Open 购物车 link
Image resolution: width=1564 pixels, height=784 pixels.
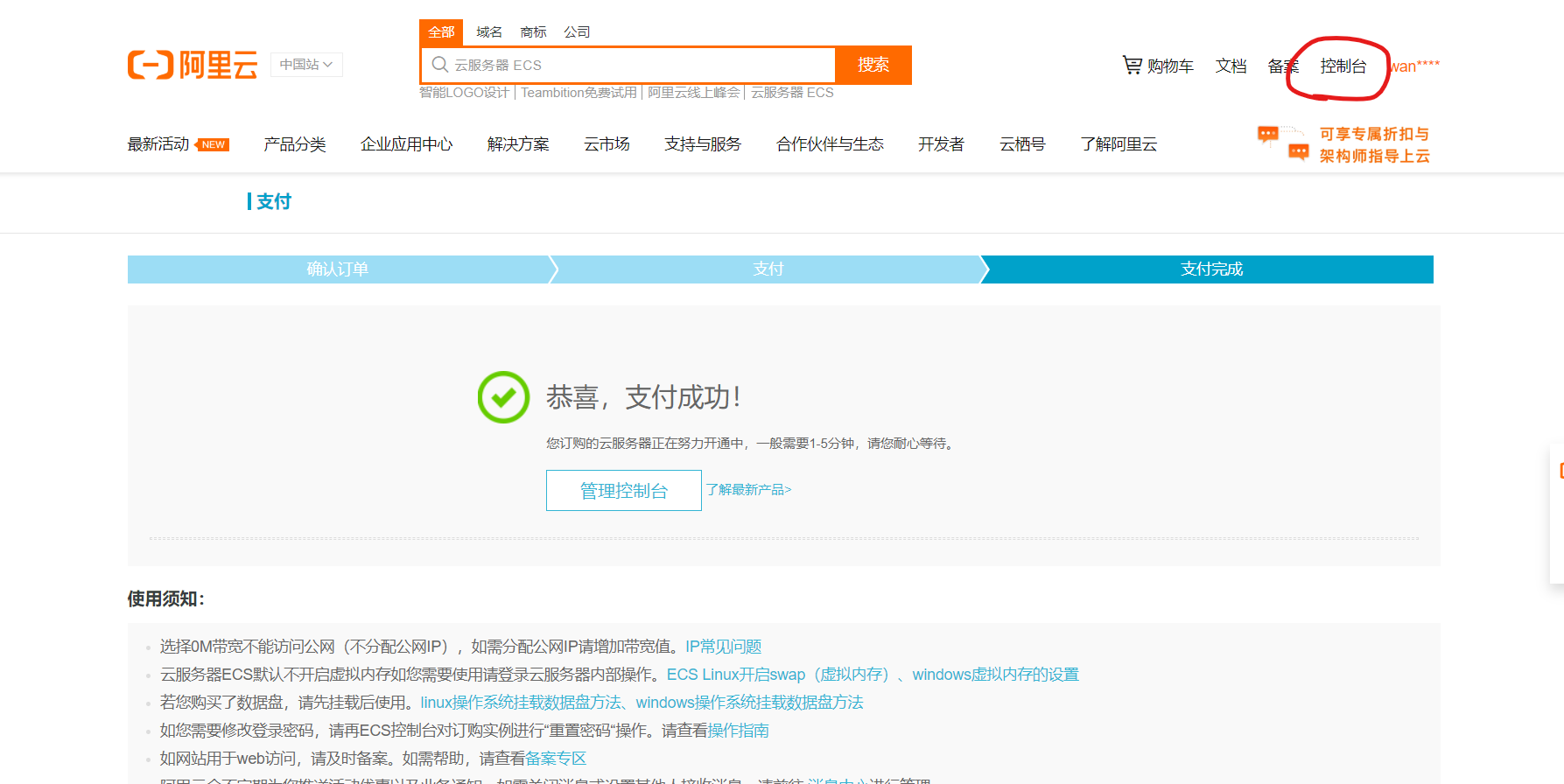click(x=1170, y=66)
